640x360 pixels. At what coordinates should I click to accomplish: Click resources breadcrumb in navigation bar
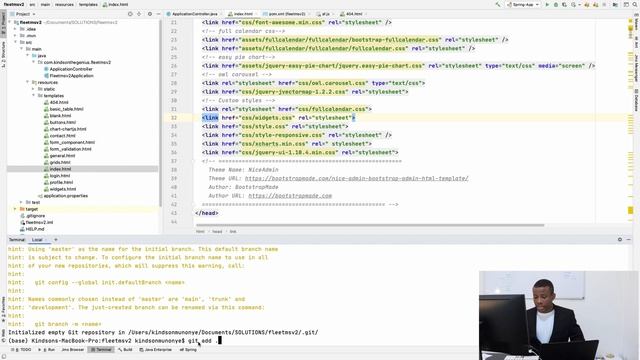[64, 4]
